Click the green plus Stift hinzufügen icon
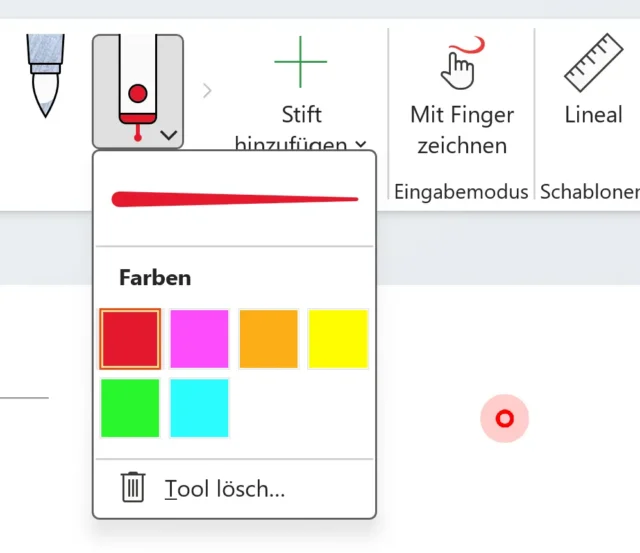Image resolution: width=640 pixels, height=553 pixels. point(300,61)
